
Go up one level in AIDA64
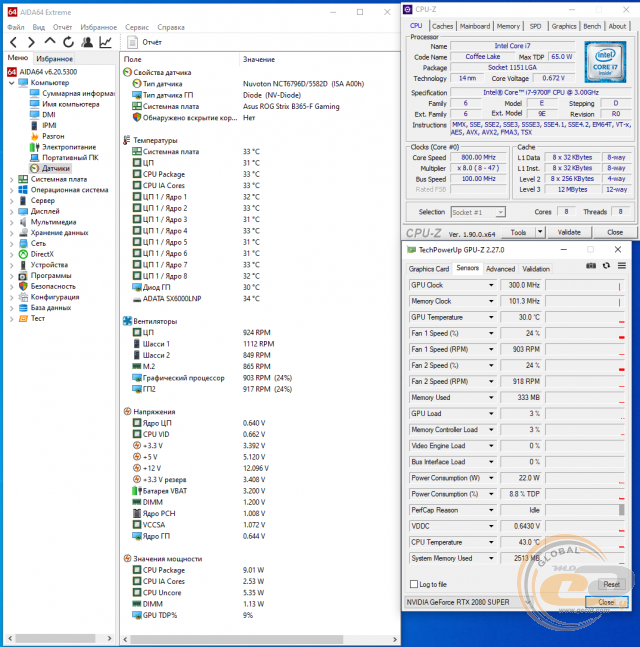pos(50,42)
